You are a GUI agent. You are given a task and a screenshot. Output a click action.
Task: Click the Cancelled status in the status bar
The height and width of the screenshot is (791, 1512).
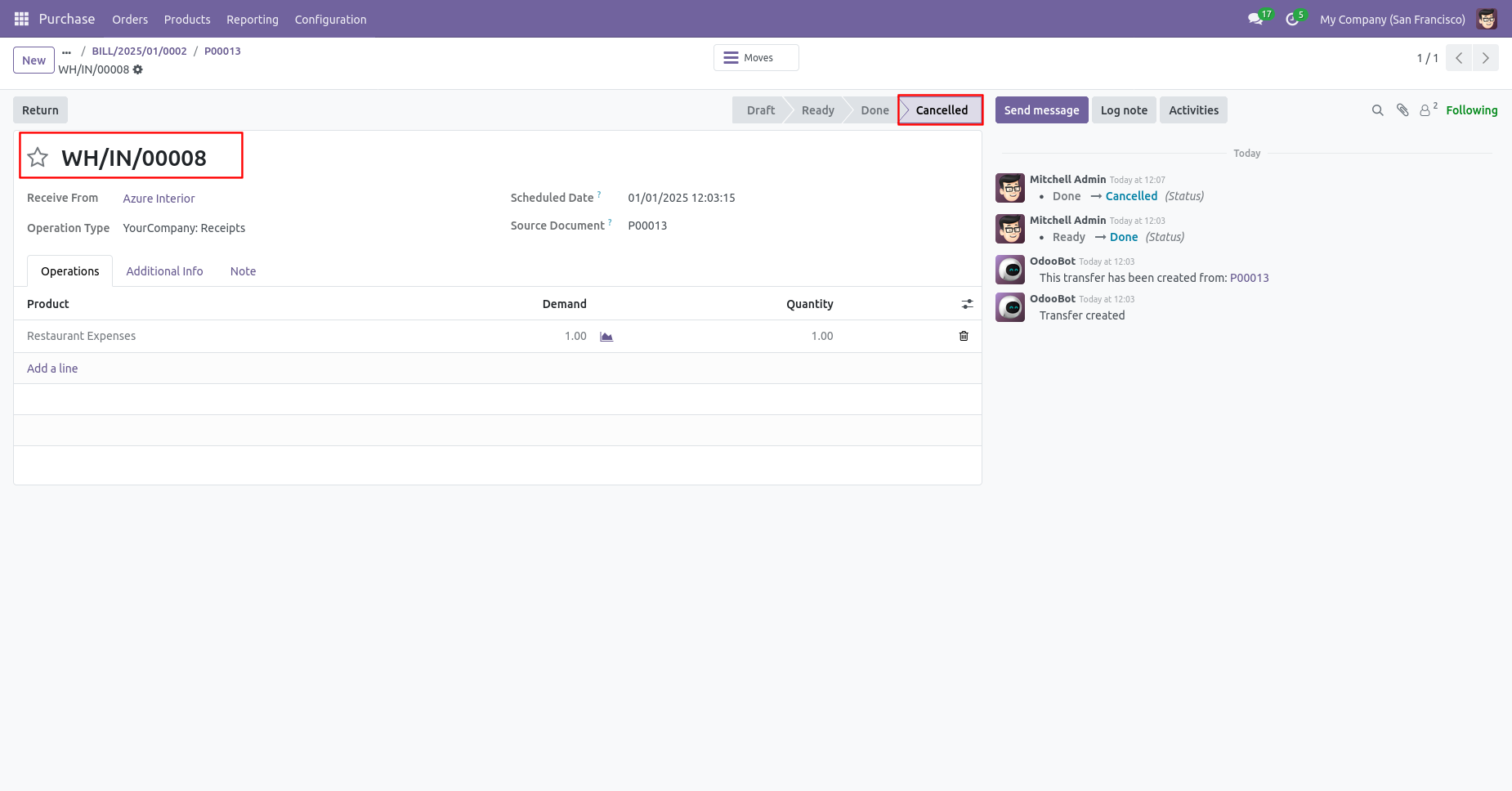pos(940,110)
